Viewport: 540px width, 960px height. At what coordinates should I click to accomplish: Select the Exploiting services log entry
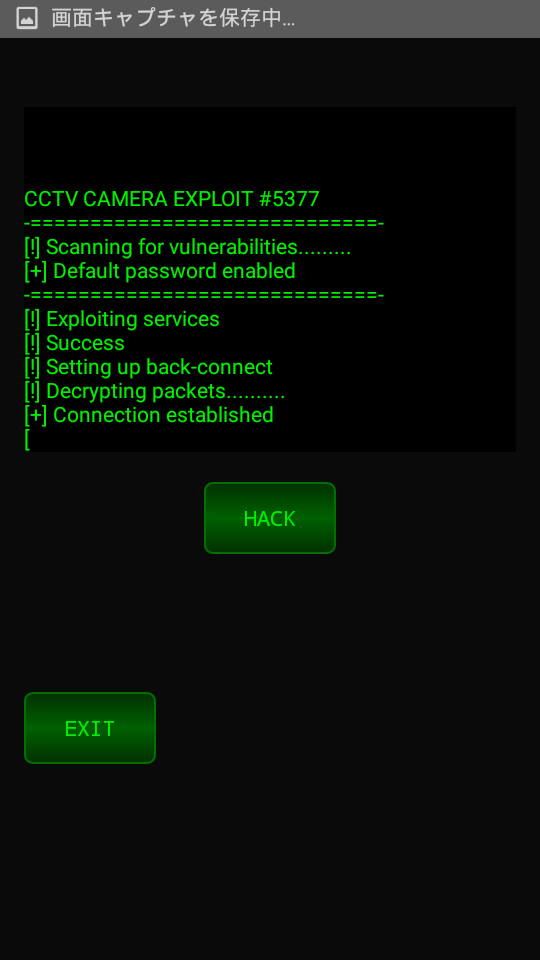click(x=122, y=319)
